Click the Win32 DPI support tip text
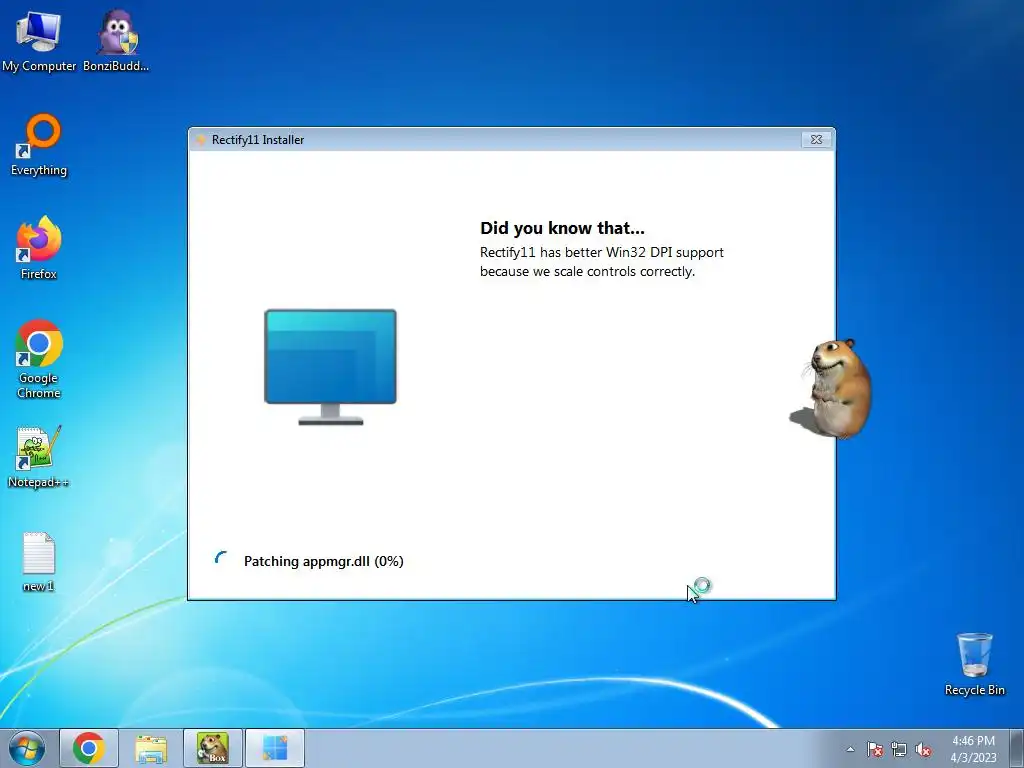Viewport: 1024px width, 768px height. click(602, 262)
